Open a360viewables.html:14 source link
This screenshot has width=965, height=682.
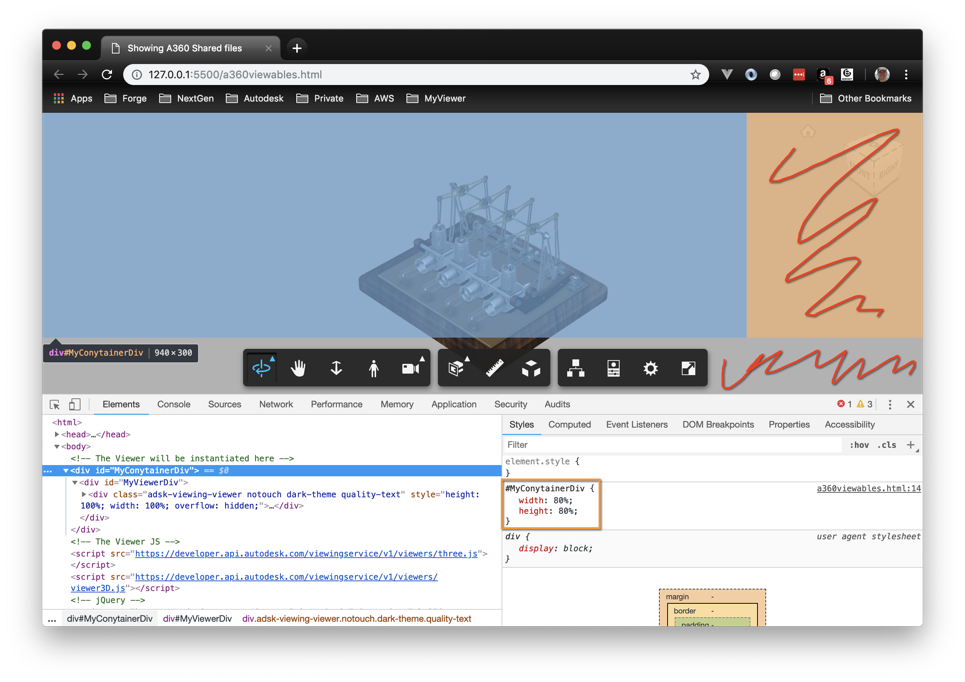(x=868, y=489)
